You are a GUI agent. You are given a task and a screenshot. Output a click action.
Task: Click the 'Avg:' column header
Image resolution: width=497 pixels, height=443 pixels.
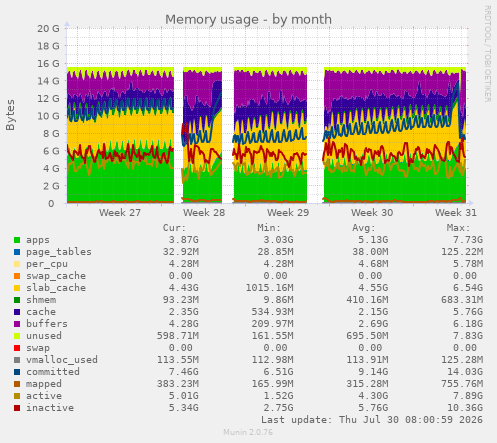pyautogui.click(x=364, y=228)
